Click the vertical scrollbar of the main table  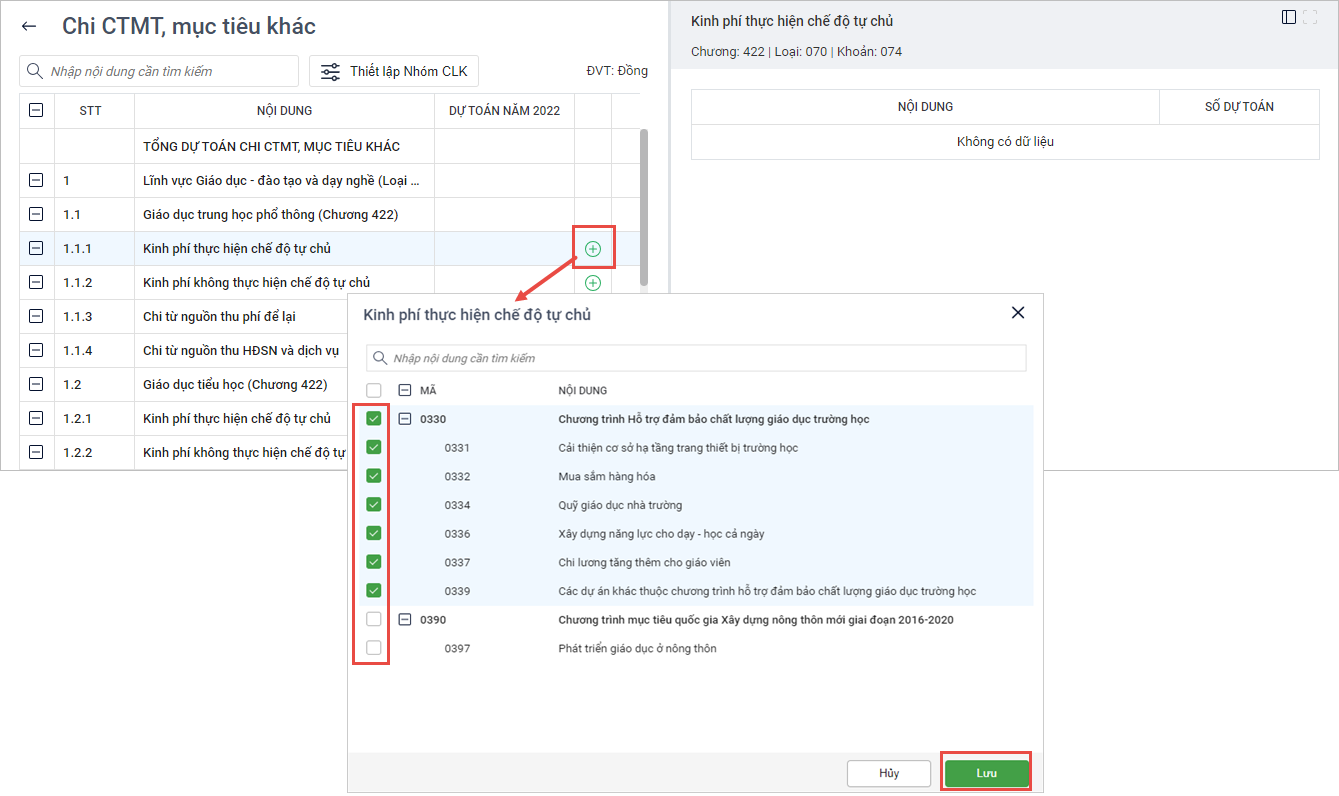click(x=643, y=200)
